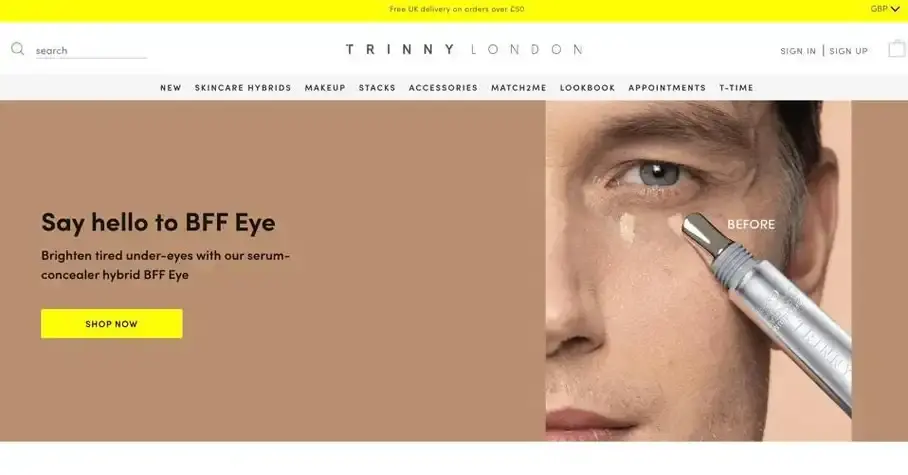Image resolution: width=908 pixels, height=475 pixels.
Task: Open the Sign In link
Action: [797, 51]
